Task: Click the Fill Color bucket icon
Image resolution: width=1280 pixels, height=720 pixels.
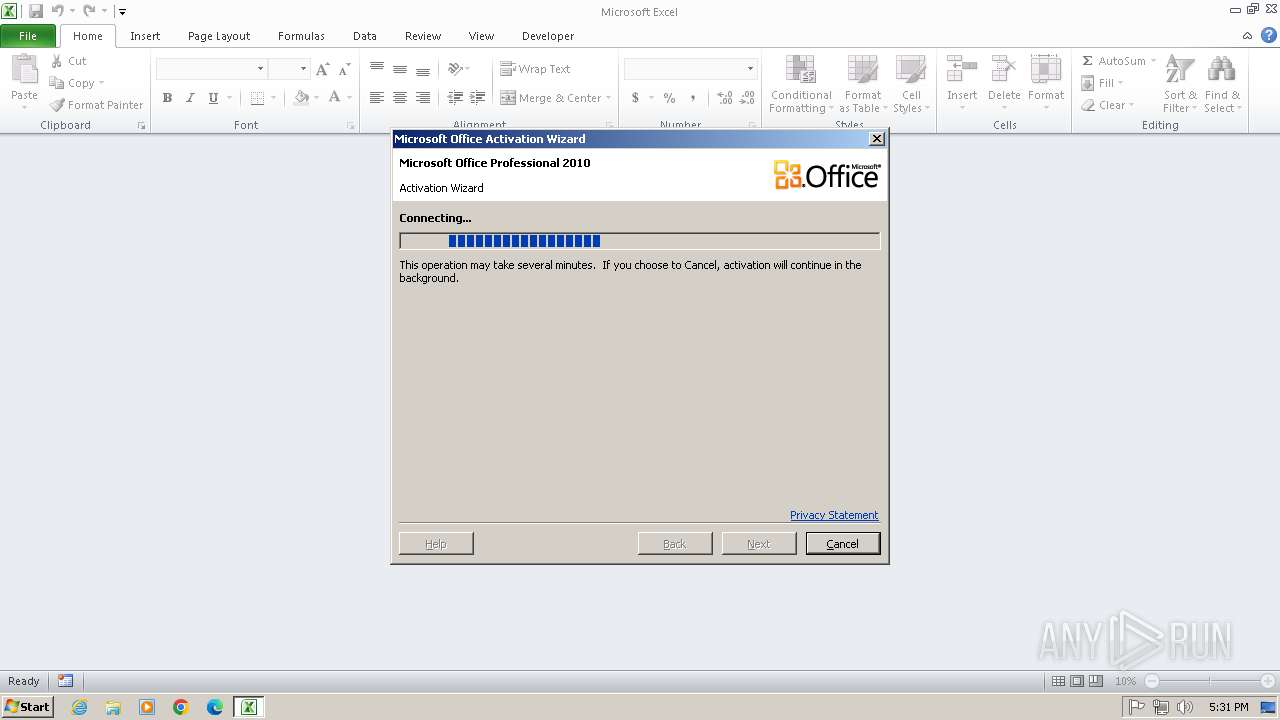Action: pos(301,98)
